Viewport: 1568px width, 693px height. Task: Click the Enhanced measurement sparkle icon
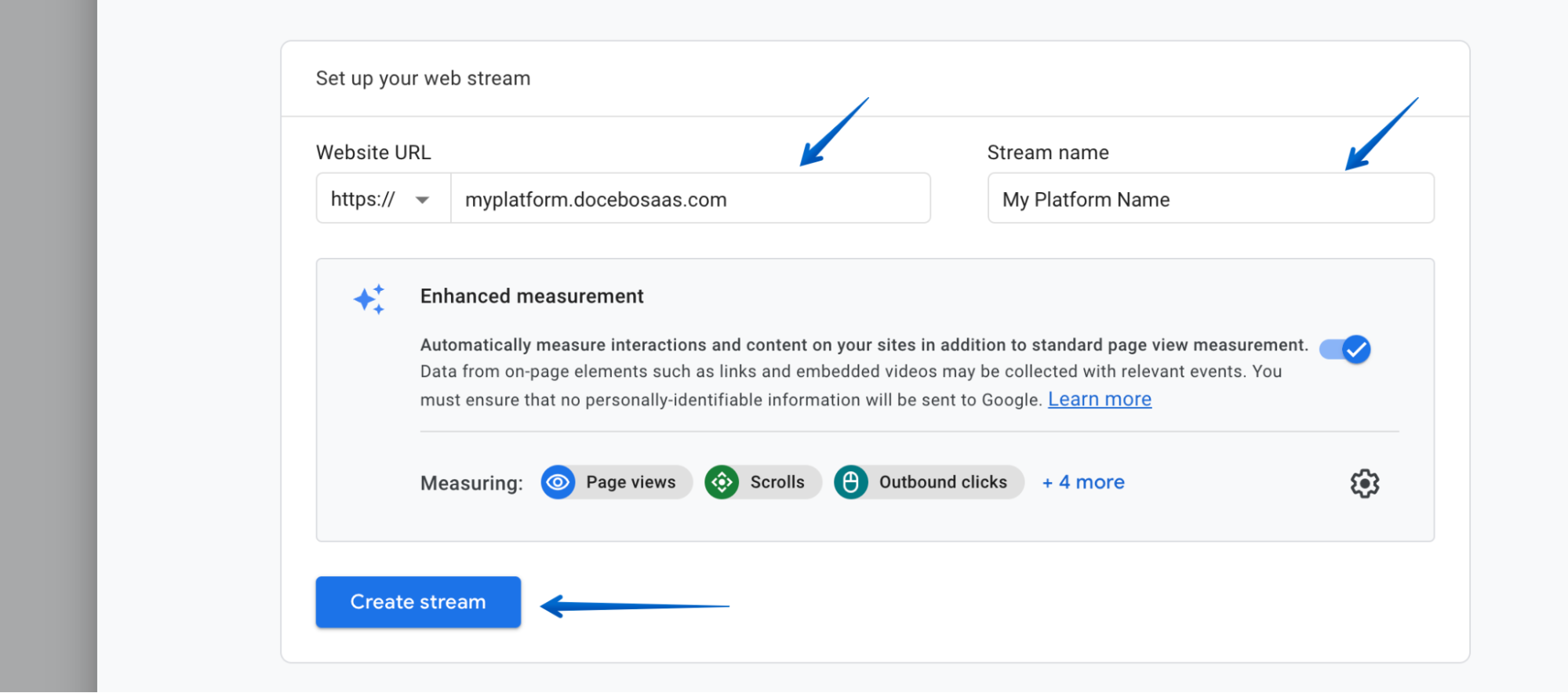tap(369, 299)
